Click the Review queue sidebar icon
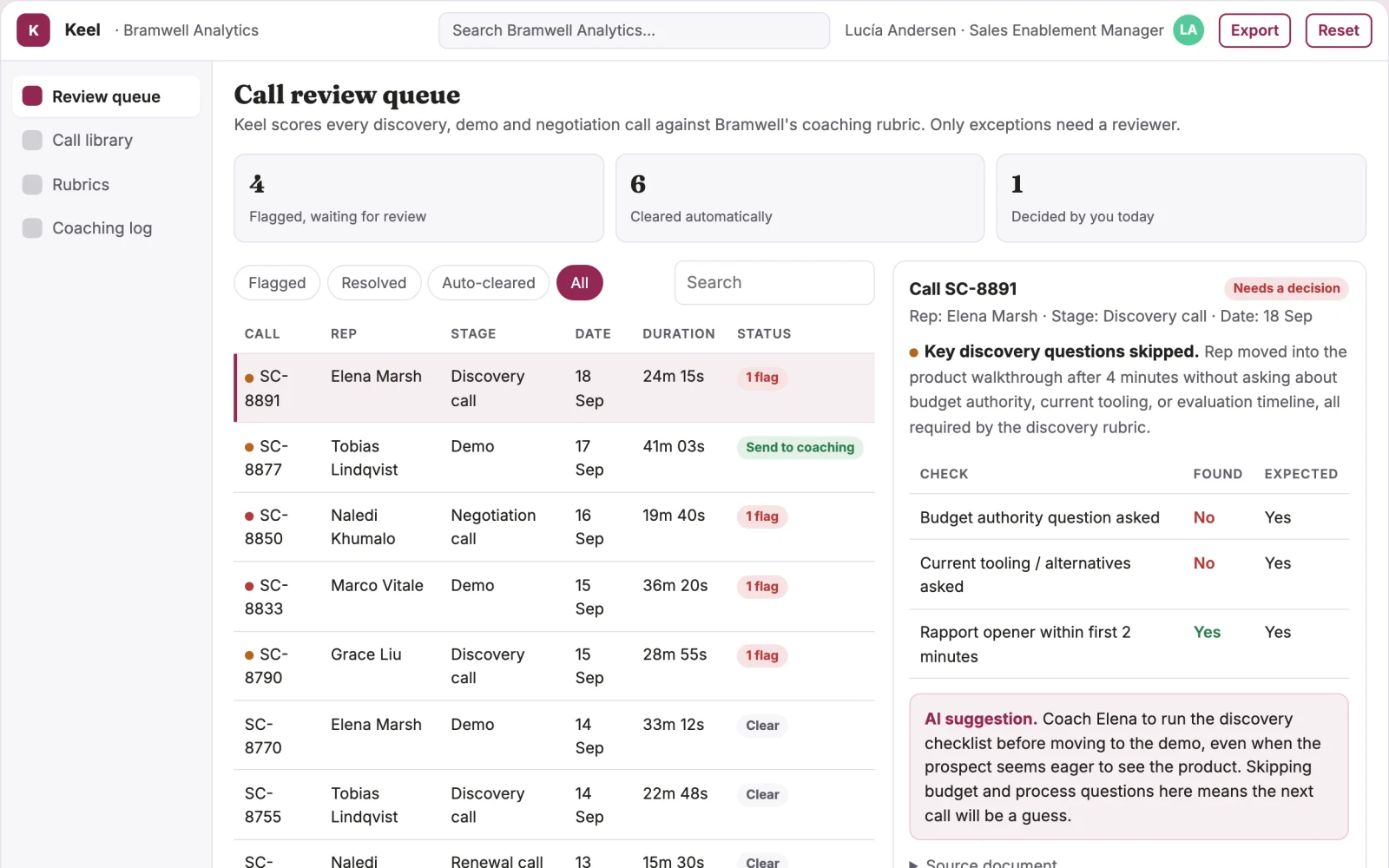Screen dimensions: 1389x868 tap(32, 95)
